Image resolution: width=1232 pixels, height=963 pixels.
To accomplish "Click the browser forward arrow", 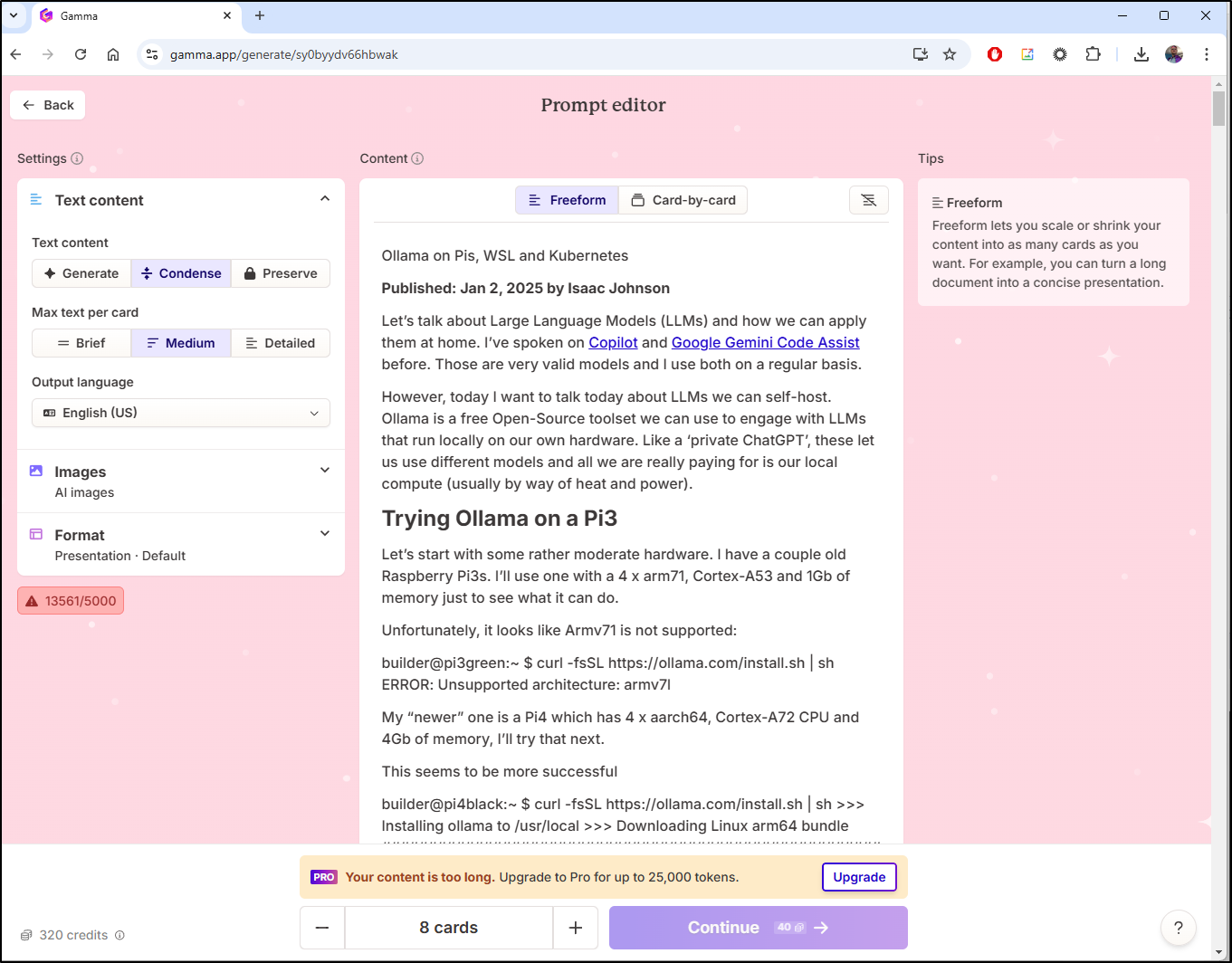I will point(48,54).
